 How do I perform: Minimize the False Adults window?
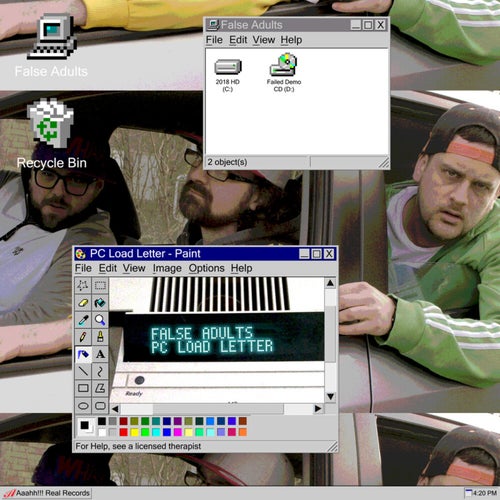point(356,25)
